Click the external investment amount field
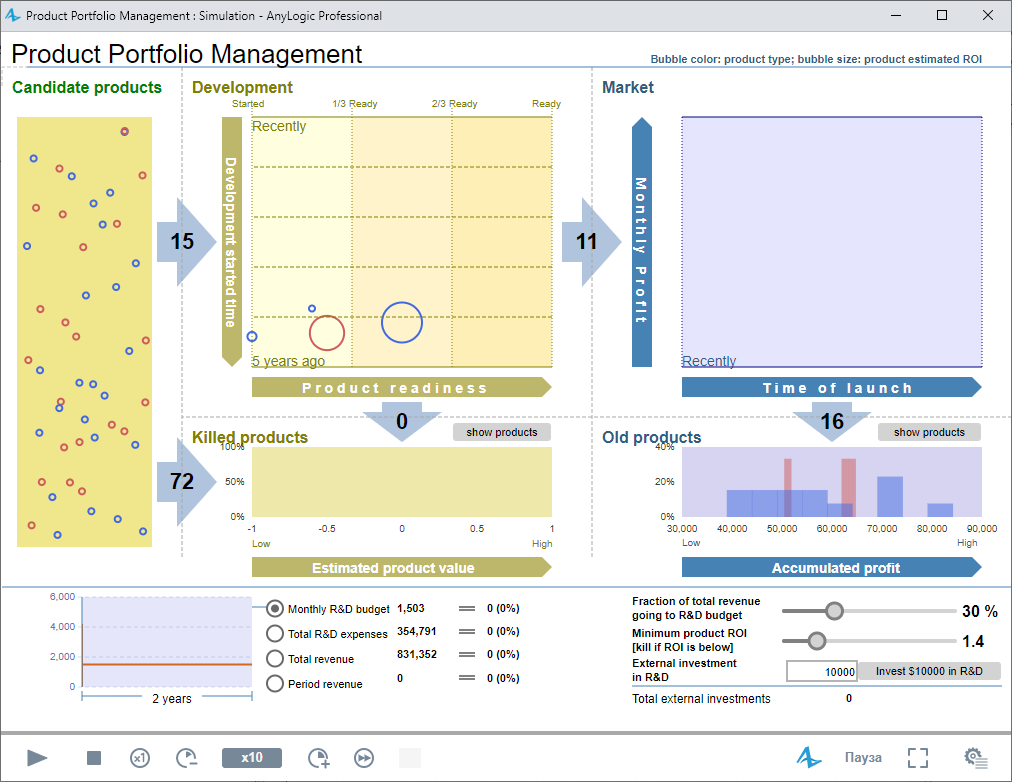 [822, 671]
